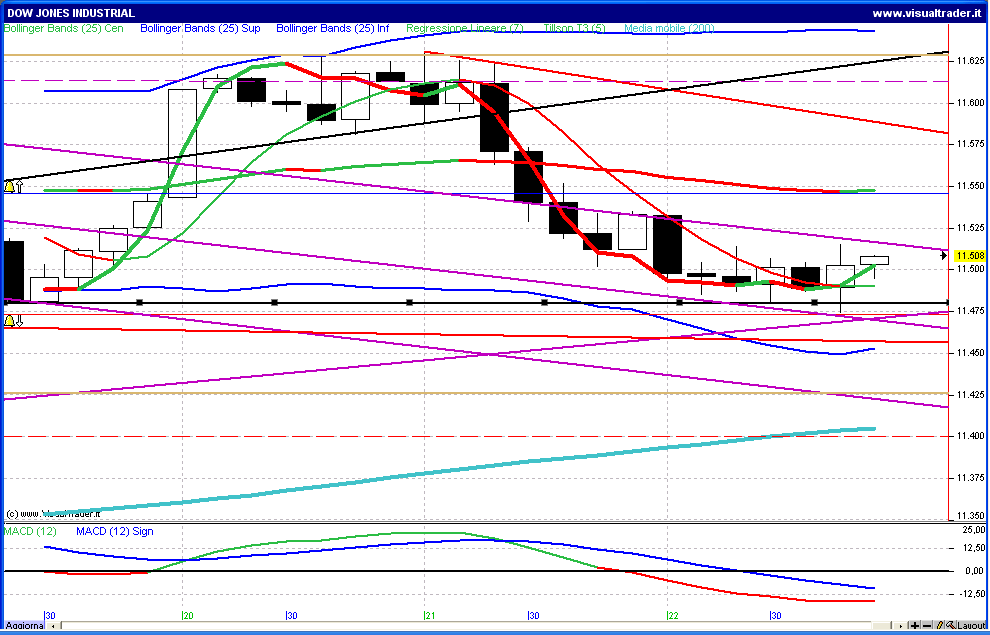Click the lower alarm bell with down arrow
The height and width of the screenshot is (635, 990).
(13, 321)
